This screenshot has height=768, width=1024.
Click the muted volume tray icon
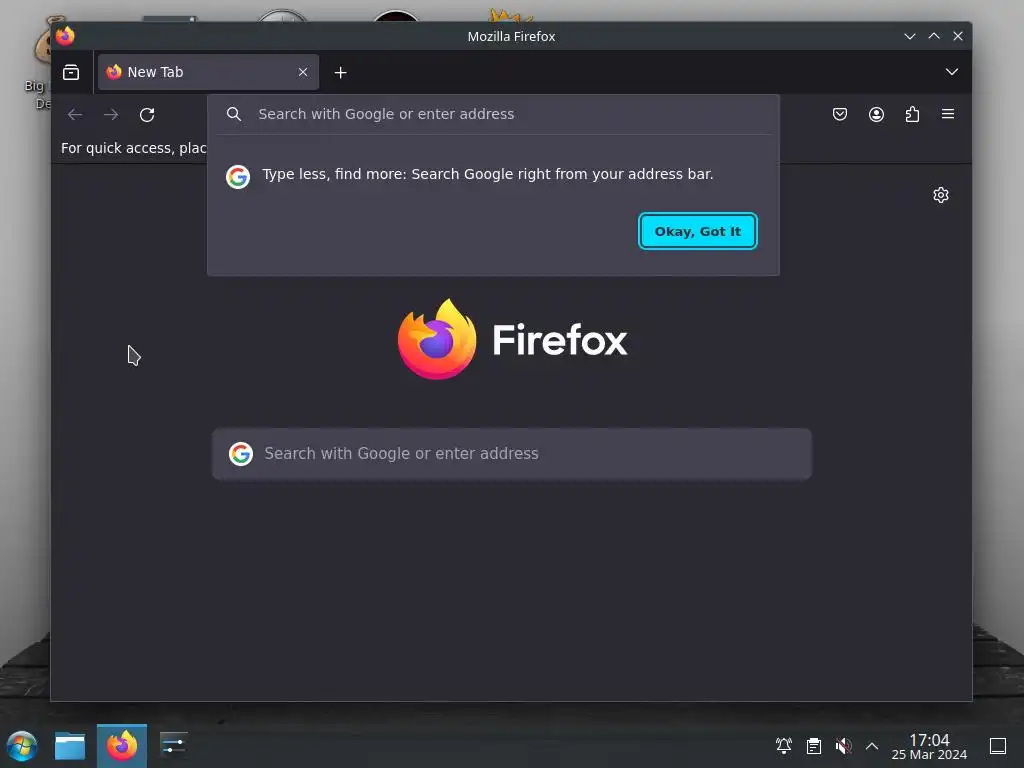coord(843,745)
